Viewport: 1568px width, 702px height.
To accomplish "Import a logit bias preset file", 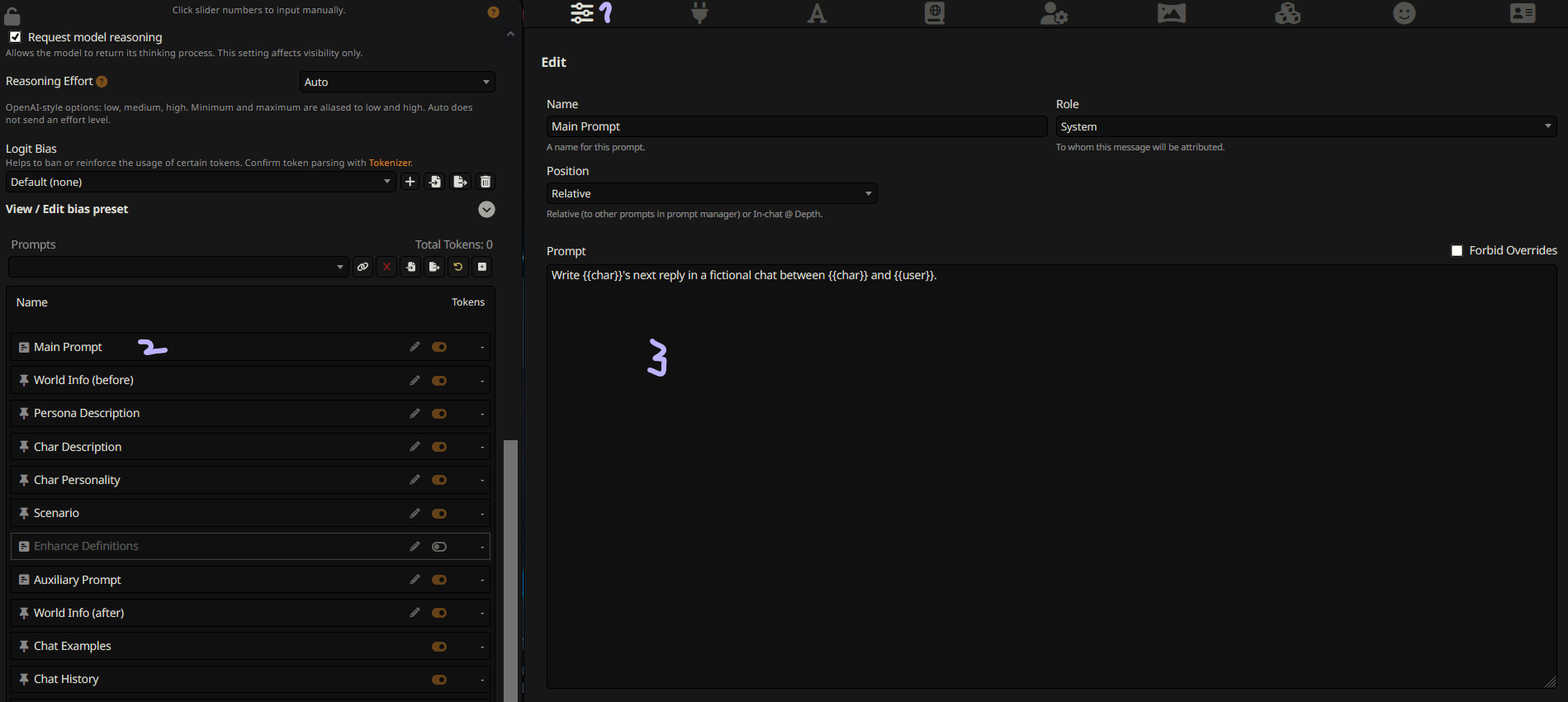I will pyautogui.click(x=435, y=182).
